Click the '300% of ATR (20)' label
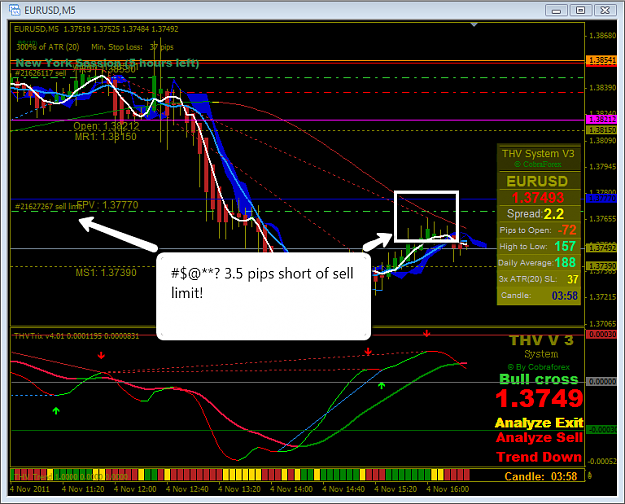Viewport: 625px width, 504px height. coord(48,47)
